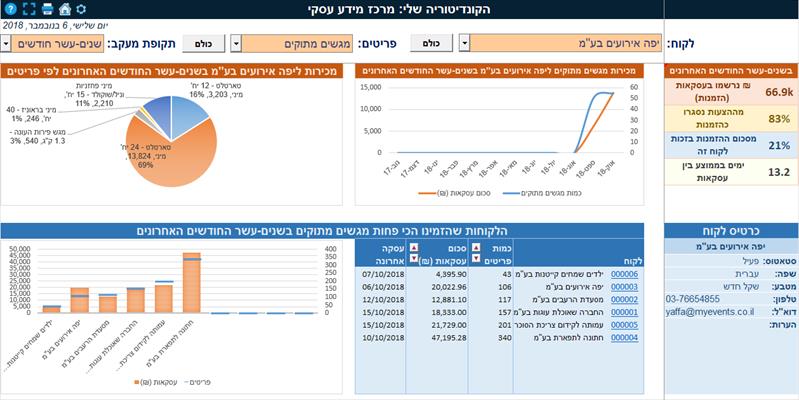Open the tracking period dropdown arrow

(6, 43)
